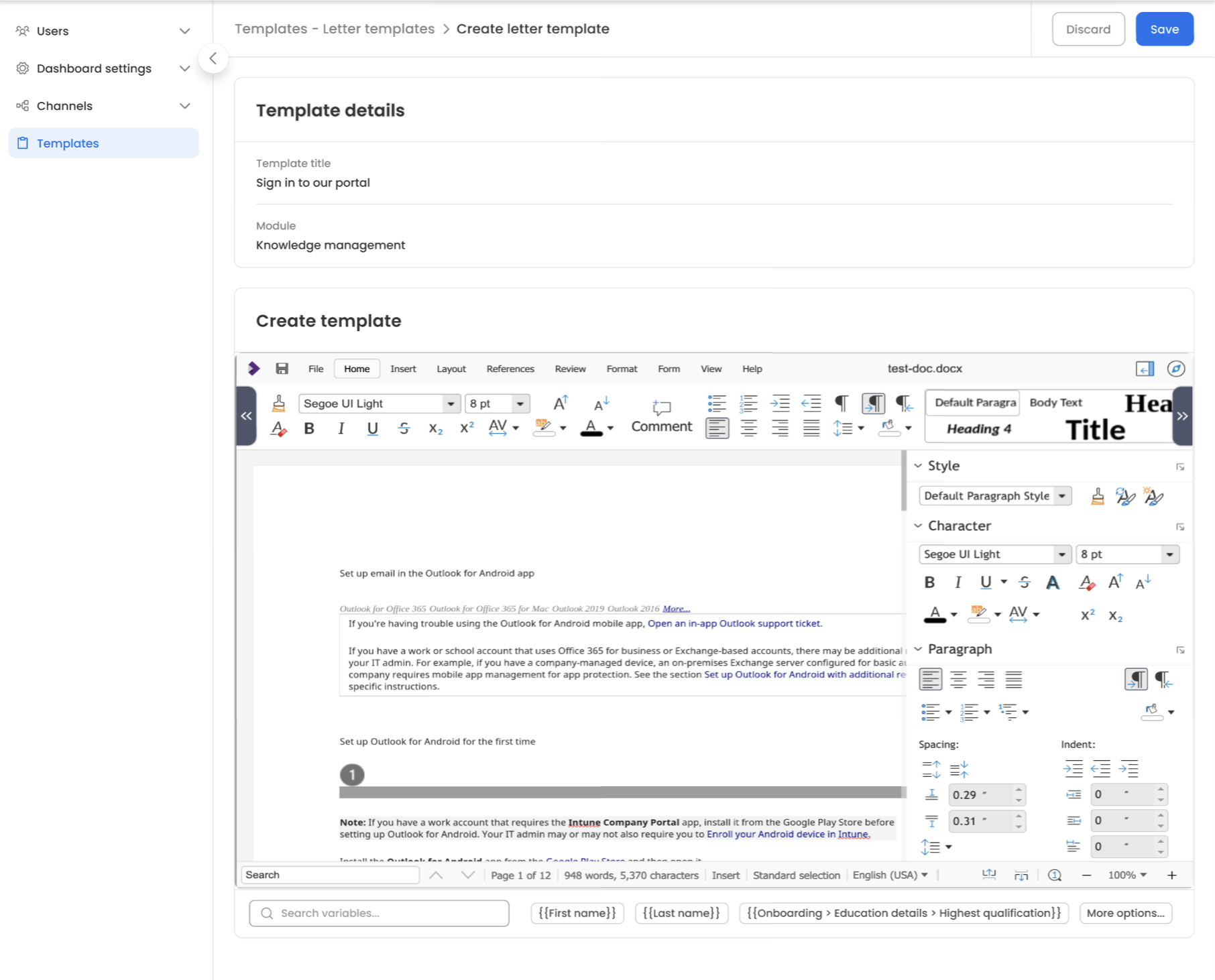Click the Search variables input field

coord(379,913)
